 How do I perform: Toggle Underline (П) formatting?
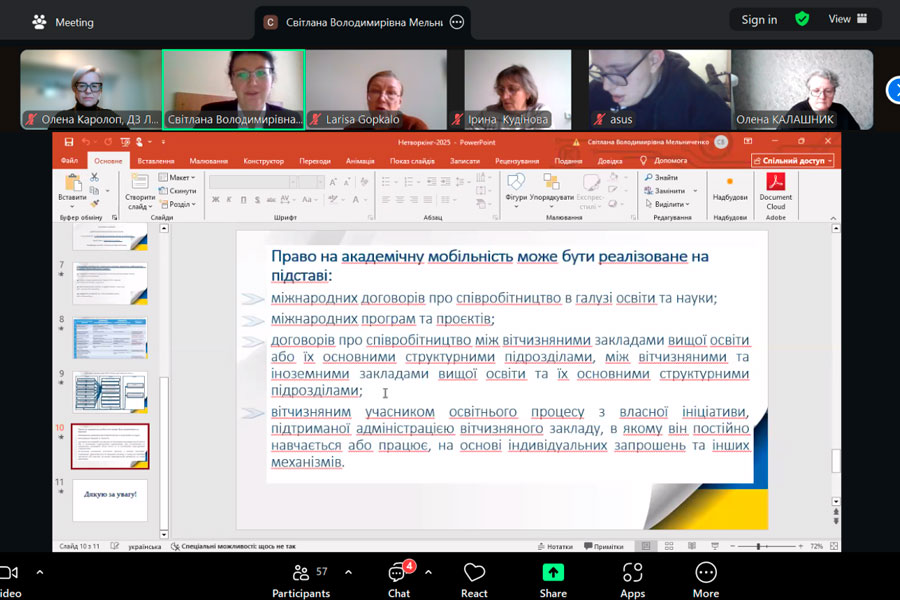(243, 200)
